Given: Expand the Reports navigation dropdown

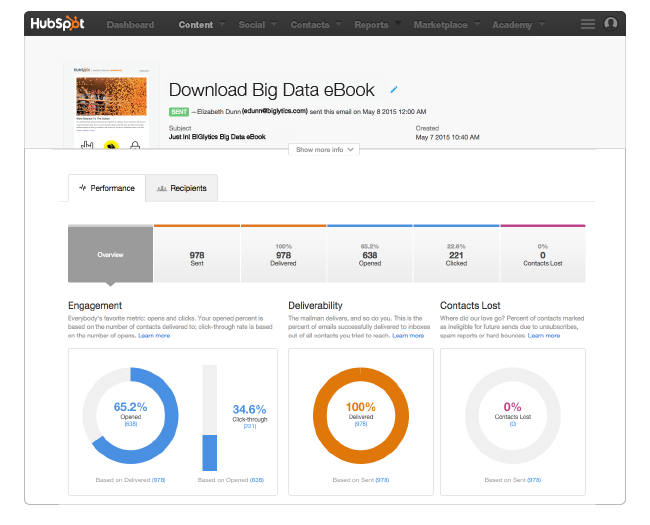Looking at the screenshot, I should pyautogui.click(x=376, y=25).
